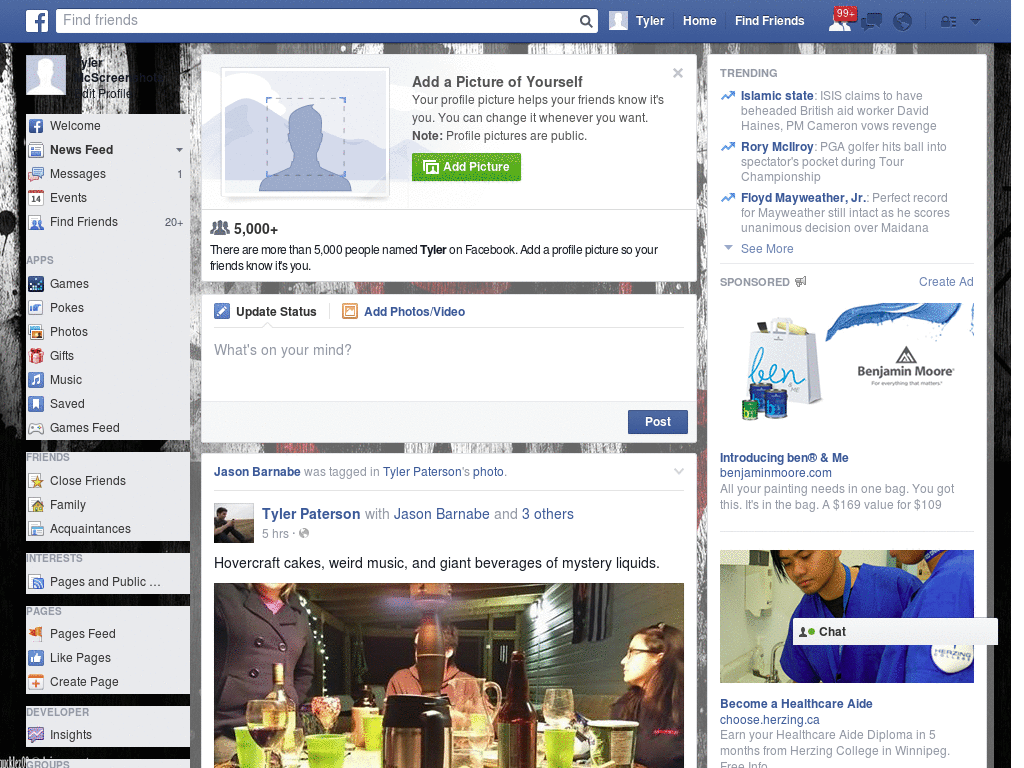Click the Add Picture button
1024x768 pixels.
466,167
